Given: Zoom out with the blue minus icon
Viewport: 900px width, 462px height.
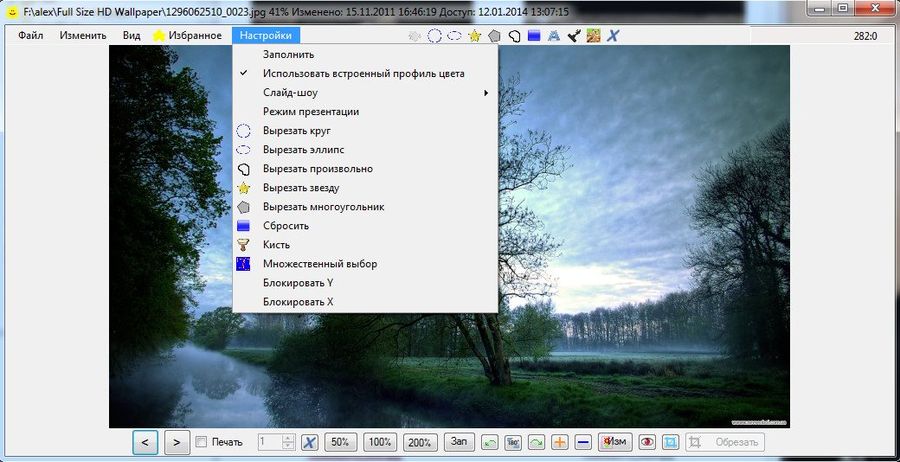Looking at the screenshot, I should pos(583,442).
